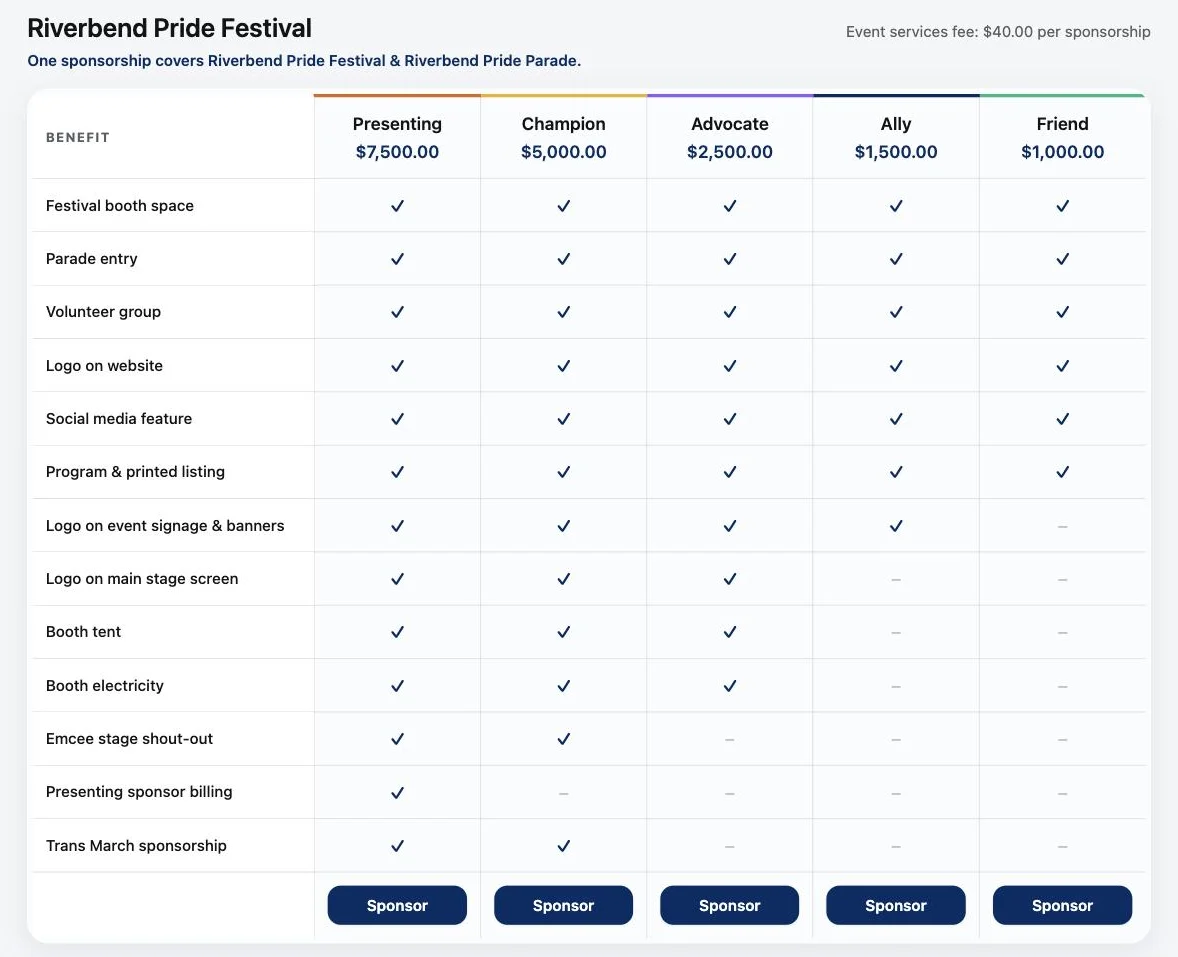Click the one-sponsorship-covers subtitle text
1178x957 pixels.
click(304, 61)
